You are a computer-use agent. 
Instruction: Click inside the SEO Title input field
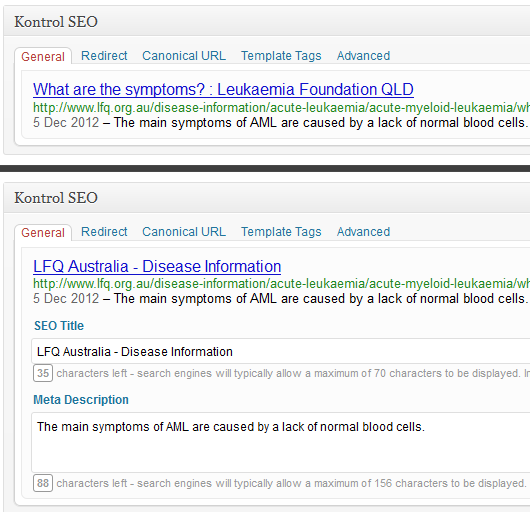pos(281,351)
